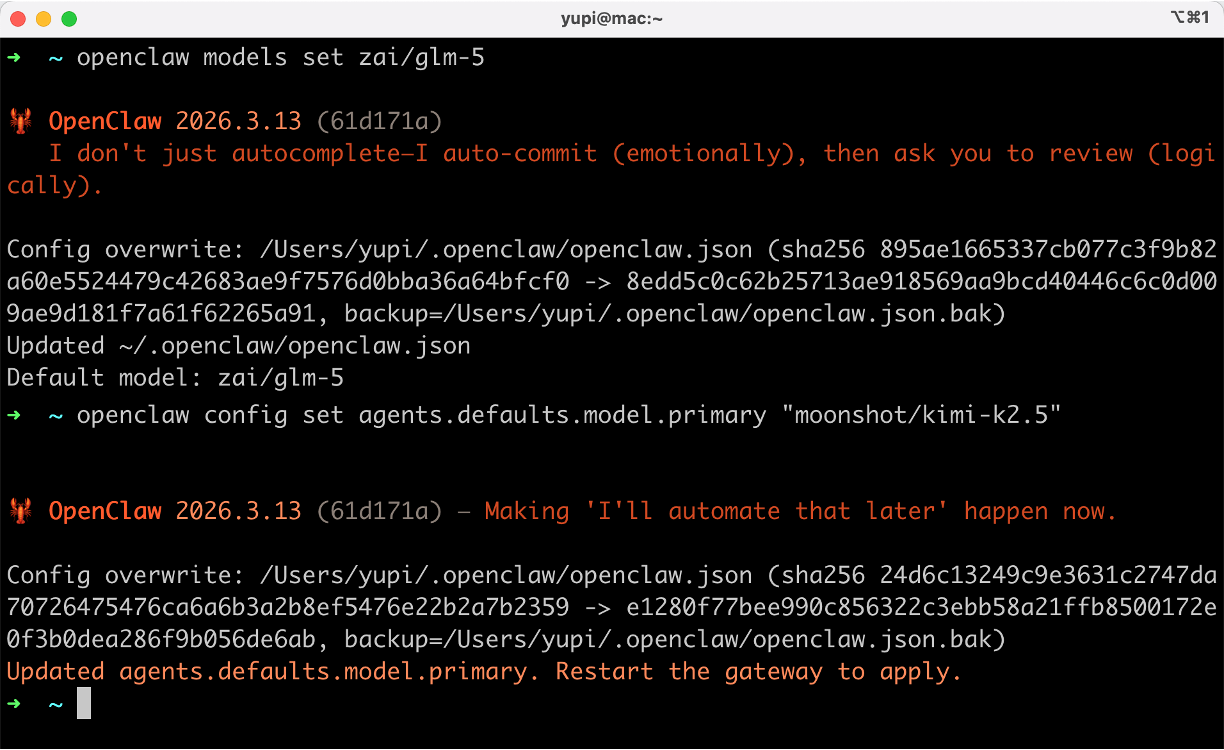The image size is (1224, 750).
Task: Click the green prompt arrow before 'openclaw models set'
Action: pyautogui.click(x=13, y=58)
